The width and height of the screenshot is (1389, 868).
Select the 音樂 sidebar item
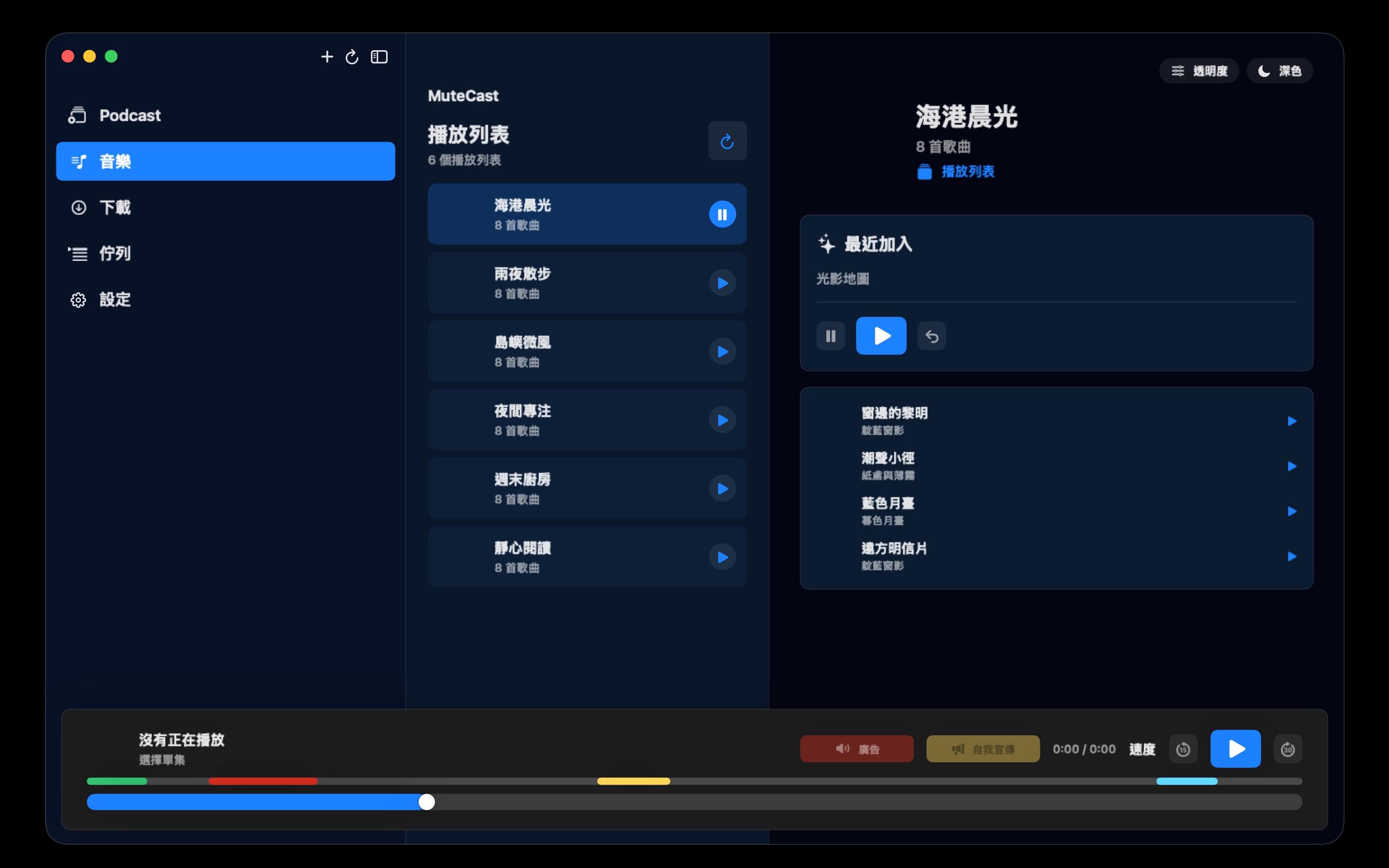tap(225, 162)
